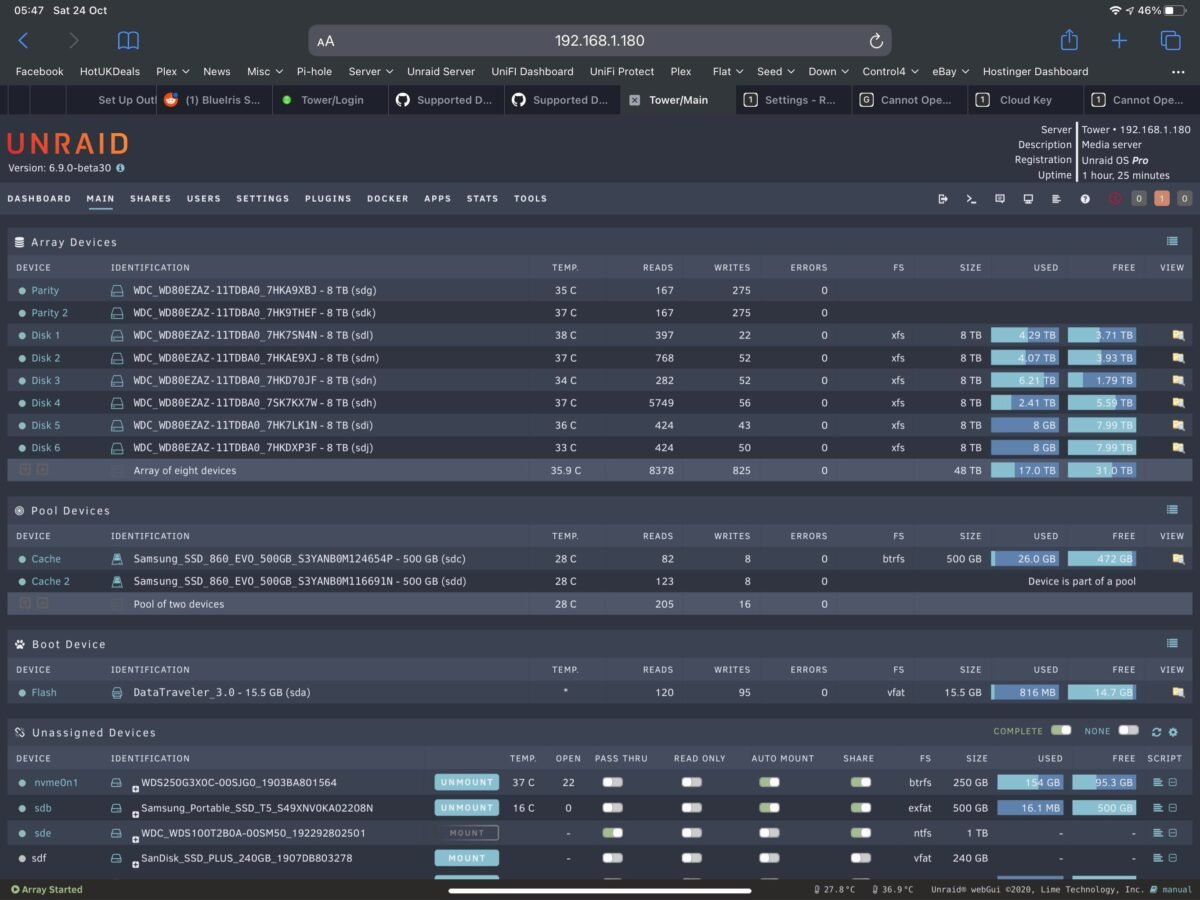Click the logout icon in the header
This screenshot has width=1200, height=900.
(942, 199)
